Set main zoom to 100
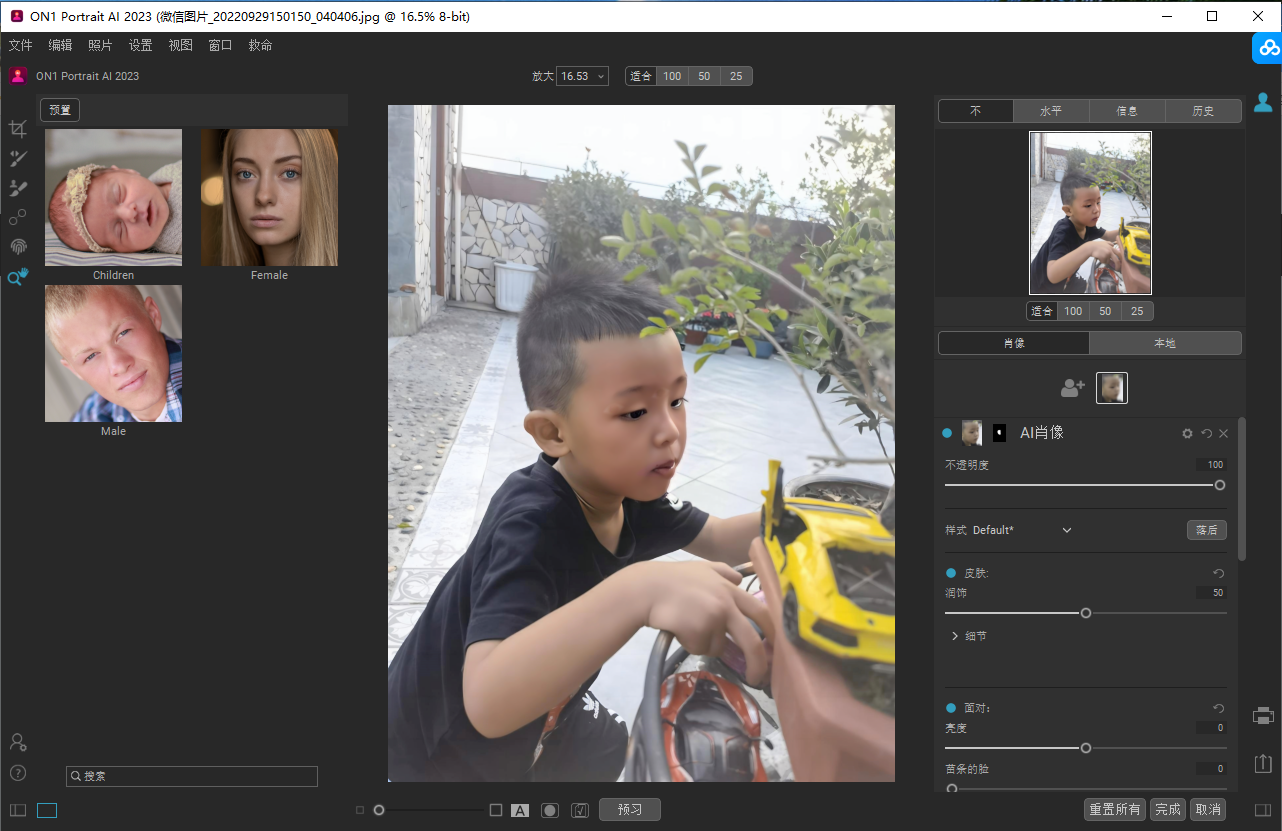Viewport: 1282px width, 831px height. (x=672, y=76)
